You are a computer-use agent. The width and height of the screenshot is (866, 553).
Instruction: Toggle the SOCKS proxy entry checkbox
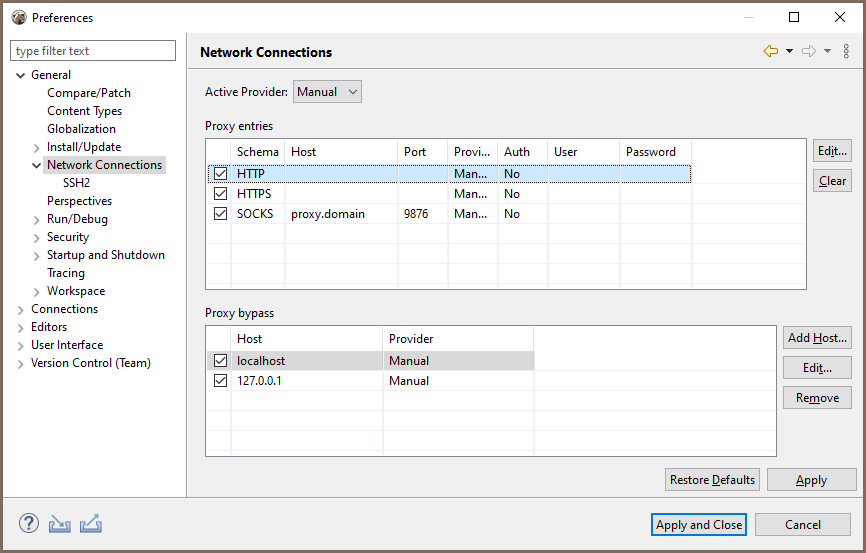220,214
